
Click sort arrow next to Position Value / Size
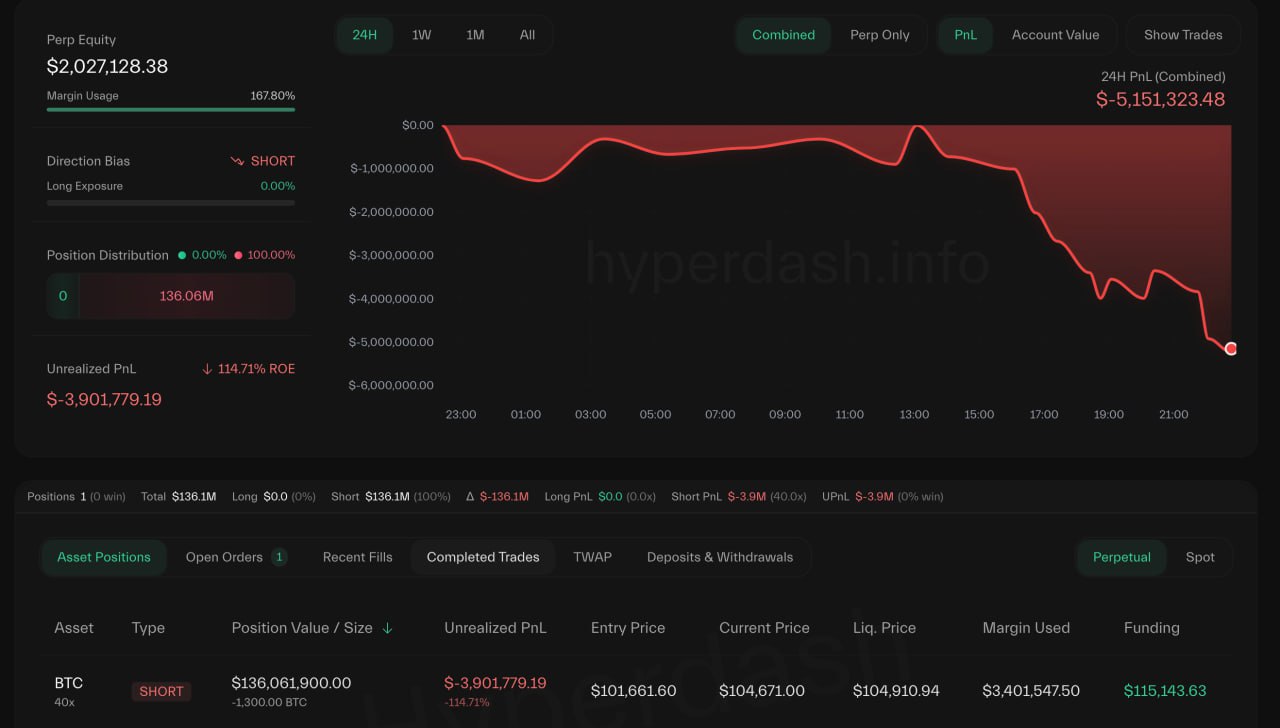point(388,628)
